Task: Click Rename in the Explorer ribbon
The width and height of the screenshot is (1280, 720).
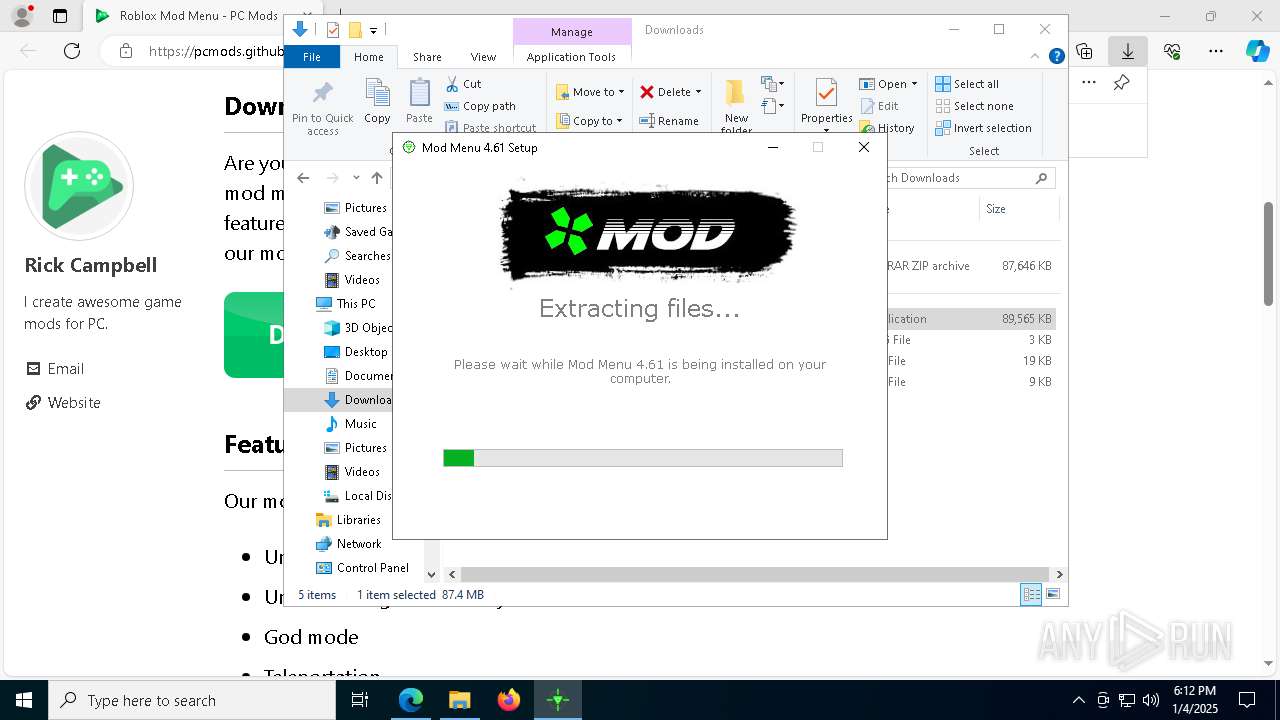Action: (669, 121)
